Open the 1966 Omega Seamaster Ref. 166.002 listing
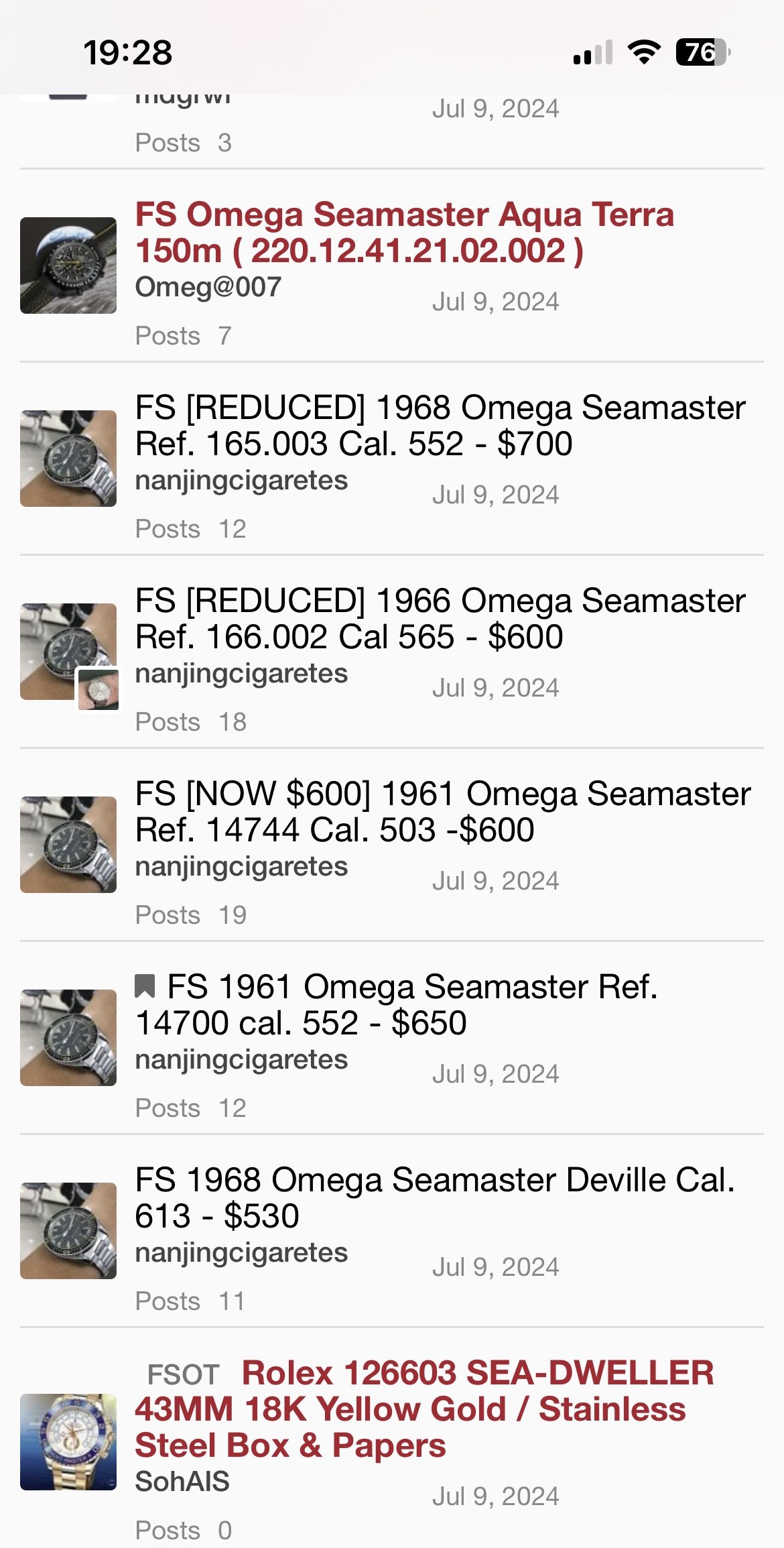The height and width of the screenshot is (1548, 784). pos(440,619)
